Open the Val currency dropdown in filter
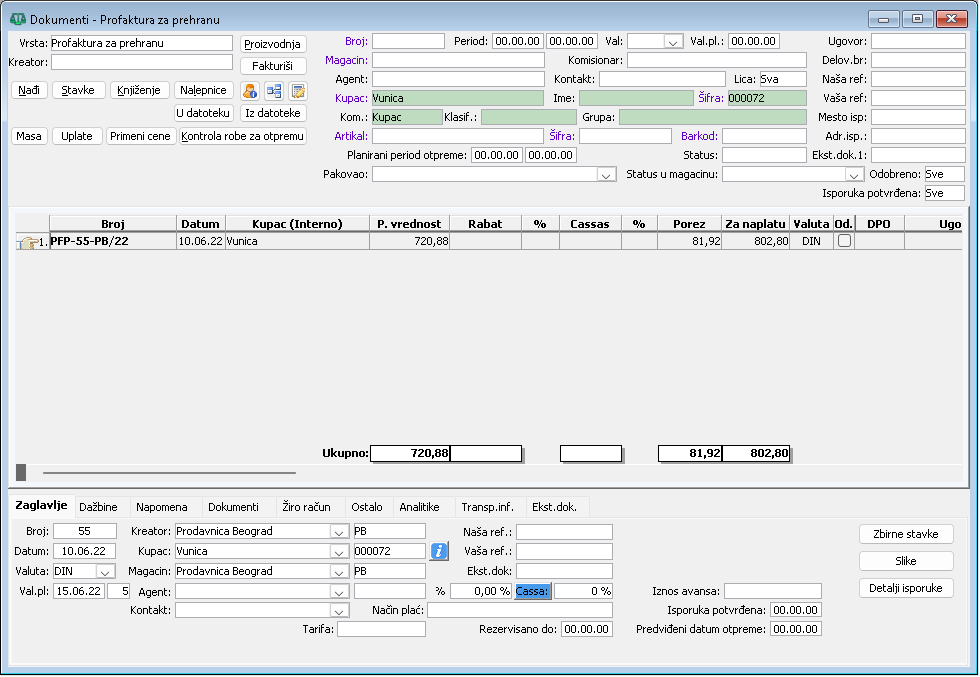The height and width of the screenshot is (677, 980). 672,42
